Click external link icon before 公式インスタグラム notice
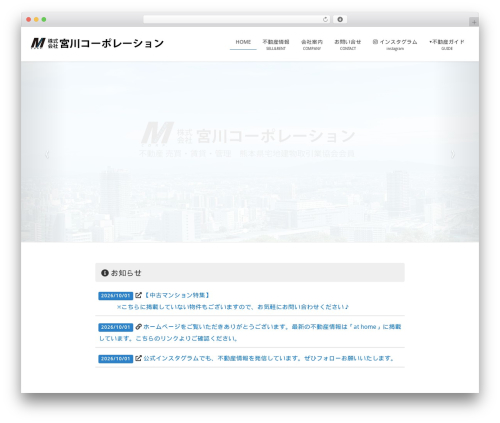Screen dimensions: 500x423 (x=138, y=358)
